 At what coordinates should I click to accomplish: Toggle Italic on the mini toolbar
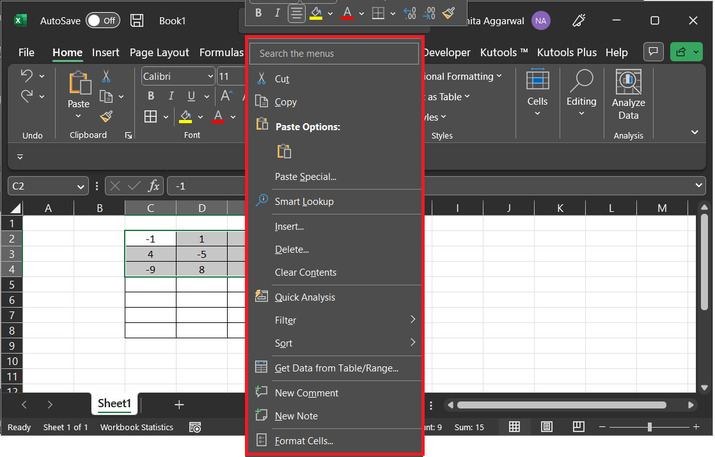(x=277, y=13)
